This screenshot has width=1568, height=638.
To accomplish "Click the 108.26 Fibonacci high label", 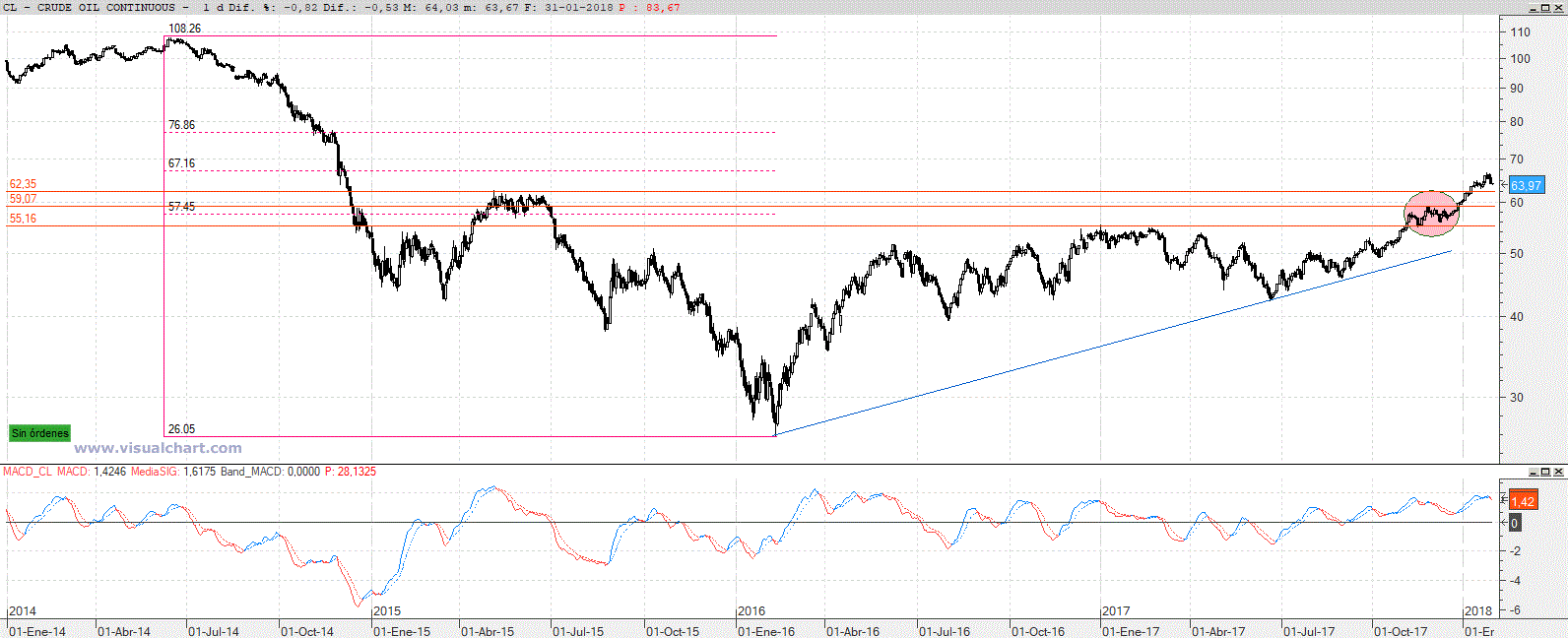I will click(x=184, y=29).
